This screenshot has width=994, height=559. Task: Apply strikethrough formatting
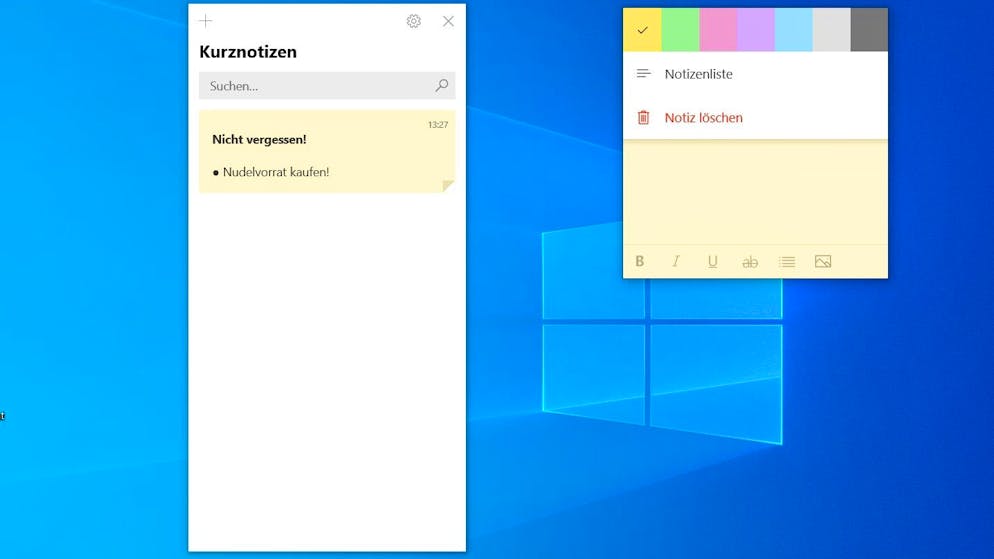coord(750,262)
